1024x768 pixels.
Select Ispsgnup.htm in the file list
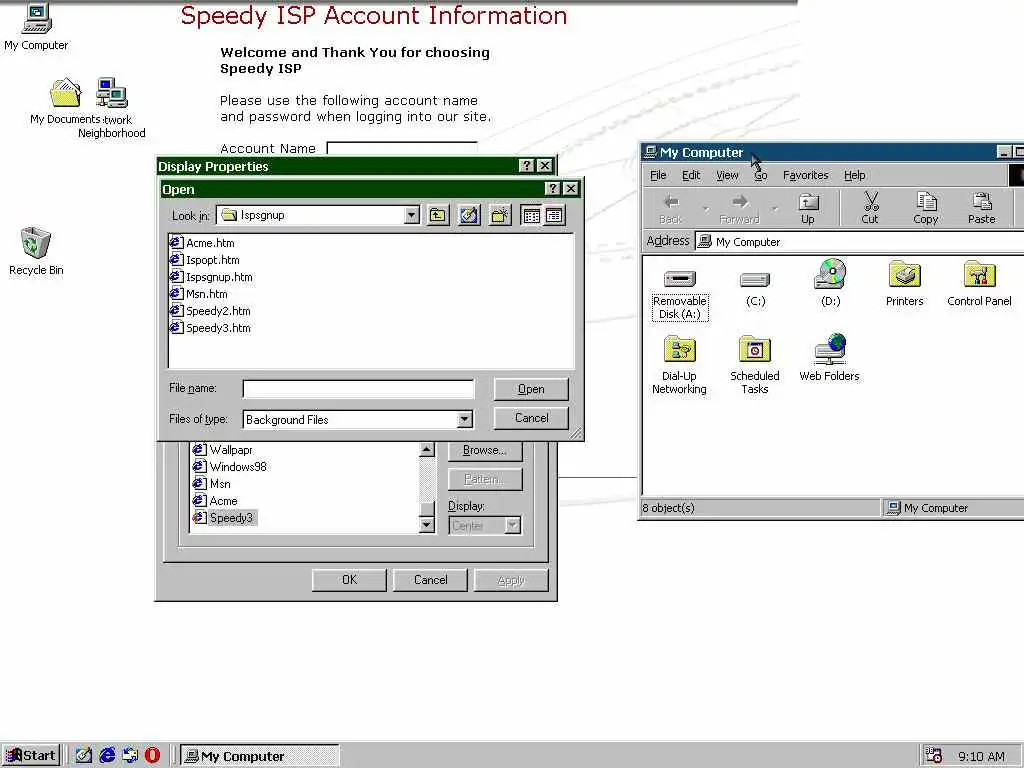point(211,277)
